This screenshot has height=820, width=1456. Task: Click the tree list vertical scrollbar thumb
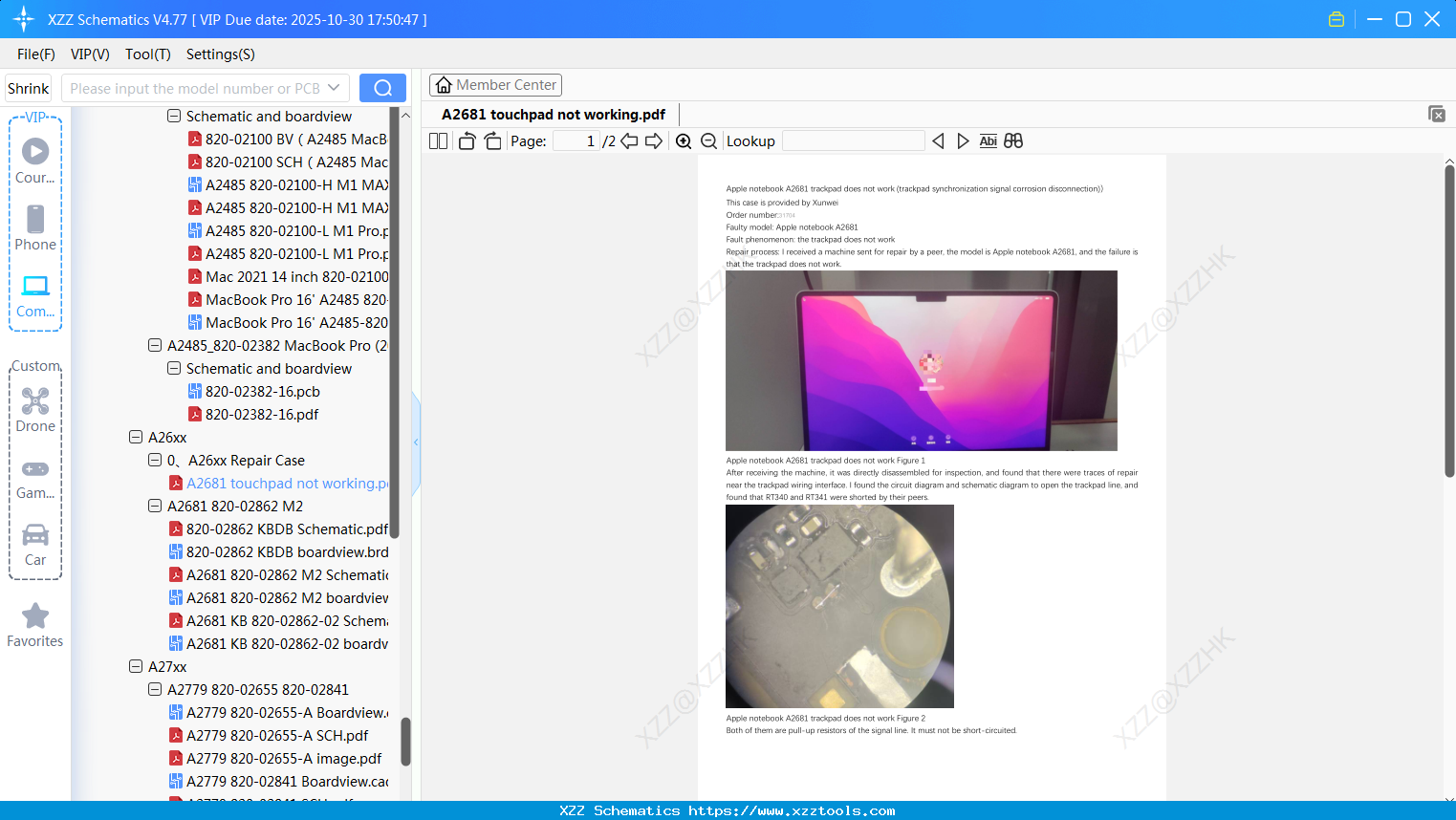[x=405, y=742]
